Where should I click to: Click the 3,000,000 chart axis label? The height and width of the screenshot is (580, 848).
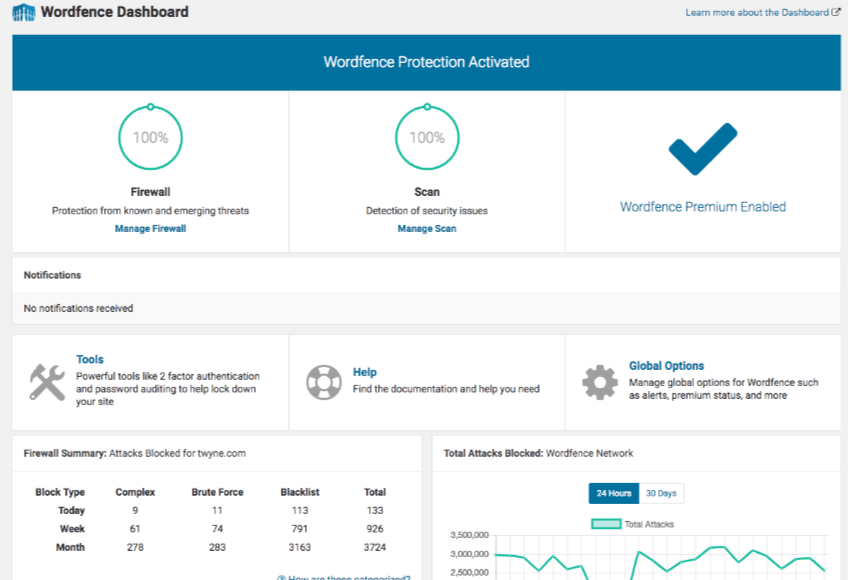click(x=469, y=554)
